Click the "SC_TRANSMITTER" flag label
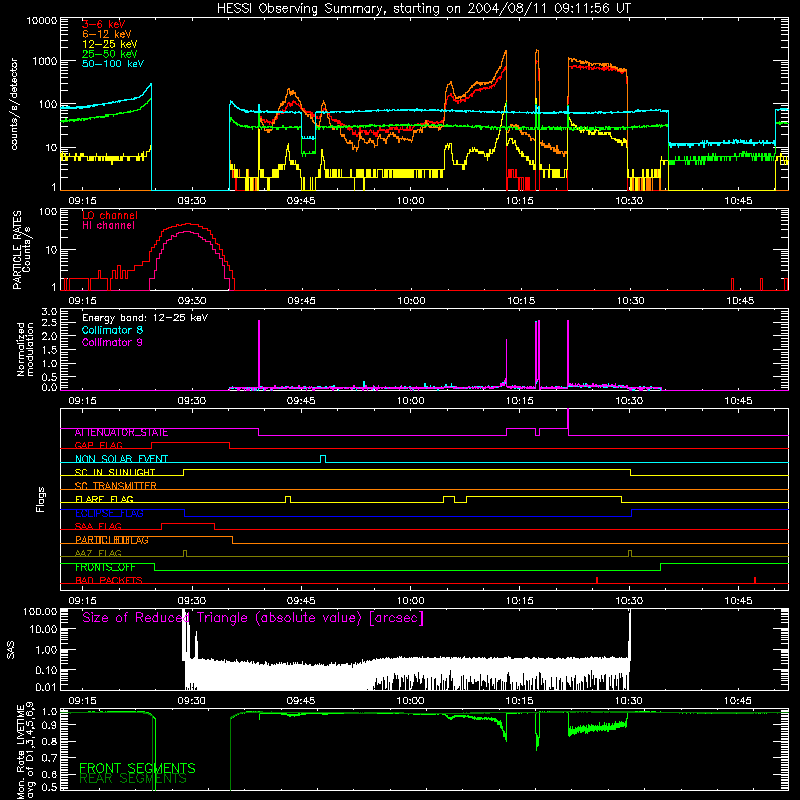The image size is (800, 800). pyautogui.click(x=115, y=486)
